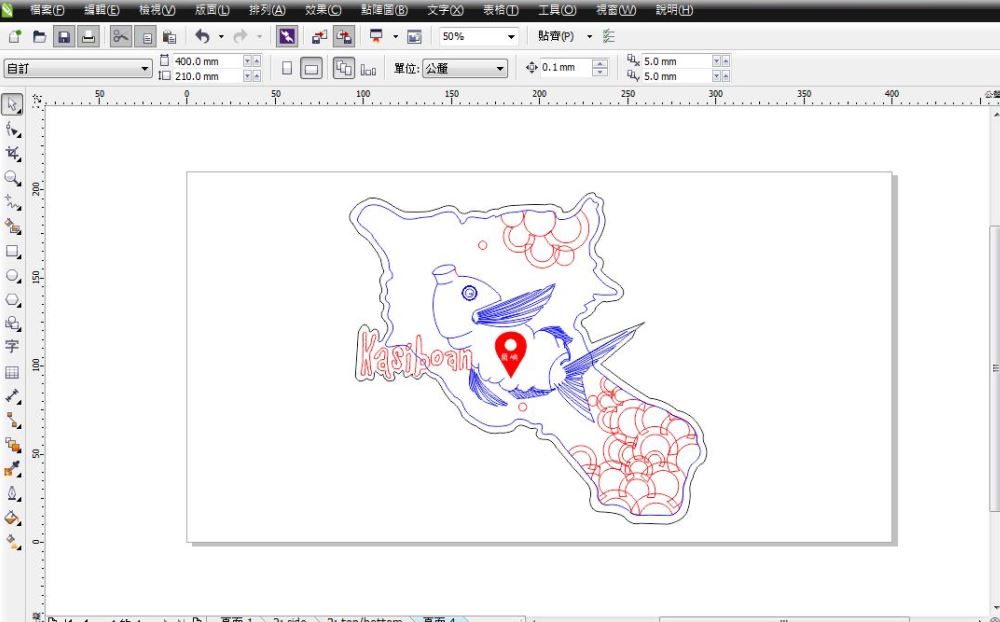
Task: Open the purple content search icon
Action: coord(287,36)
